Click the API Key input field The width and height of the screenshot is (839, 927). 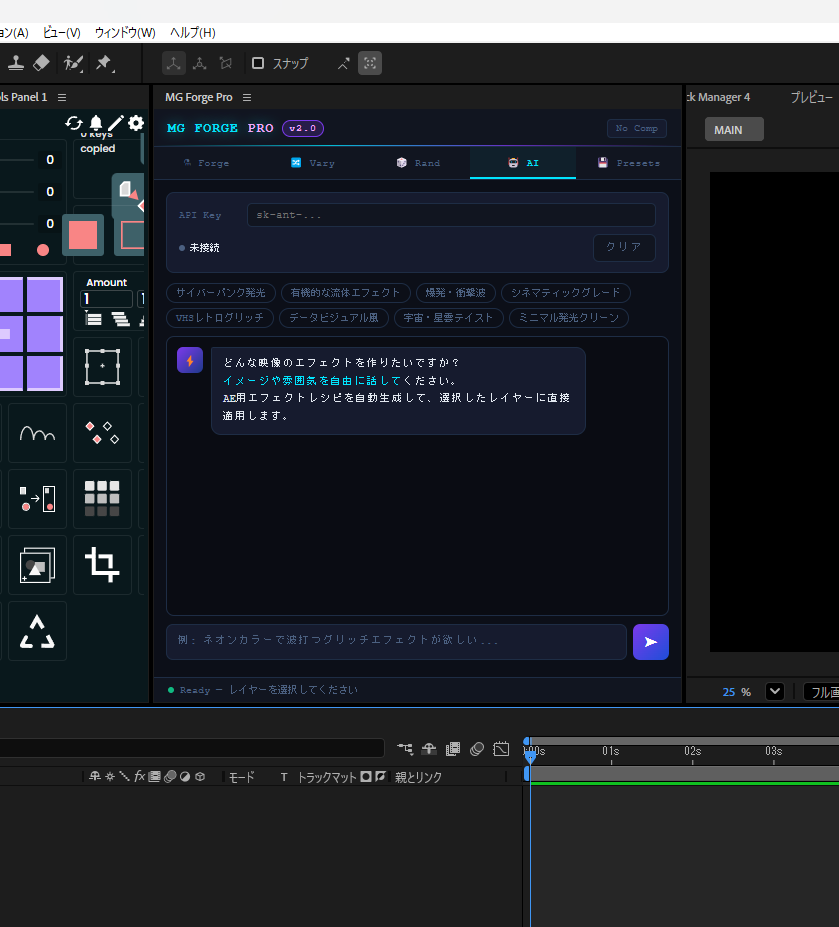(x=451, y=215)
